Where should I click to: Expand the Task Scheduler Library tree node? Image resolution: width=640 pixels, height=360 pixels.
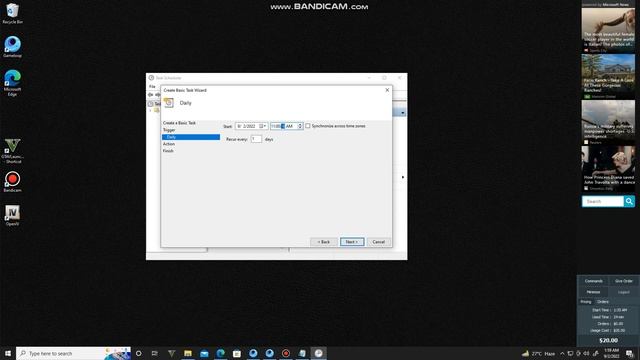151,110
